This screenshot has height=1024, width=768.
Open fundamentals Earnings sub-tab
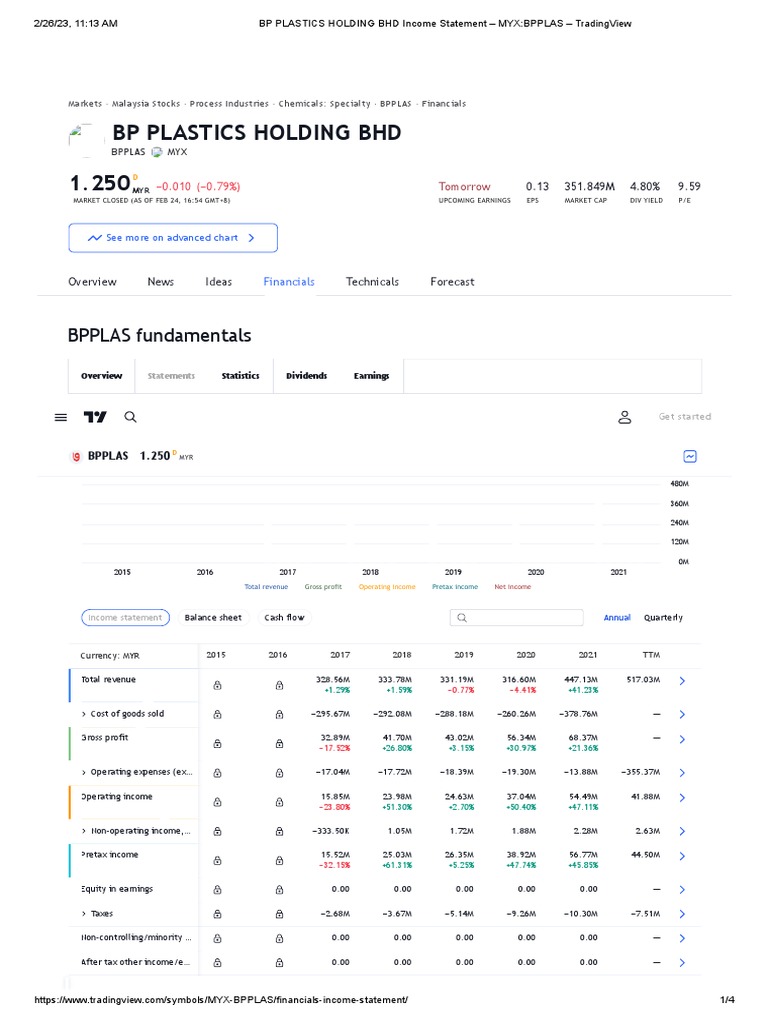coord(372,376)
